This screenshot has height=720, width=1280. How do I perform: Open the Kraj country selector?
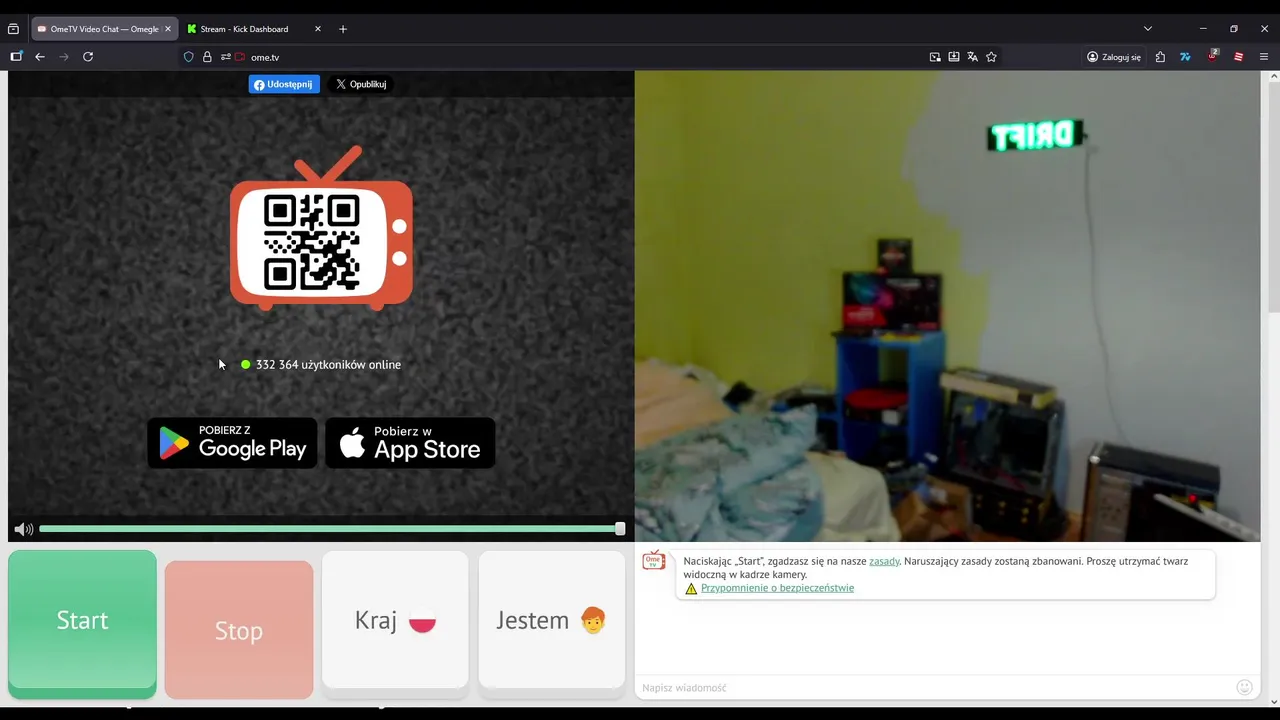395,620
